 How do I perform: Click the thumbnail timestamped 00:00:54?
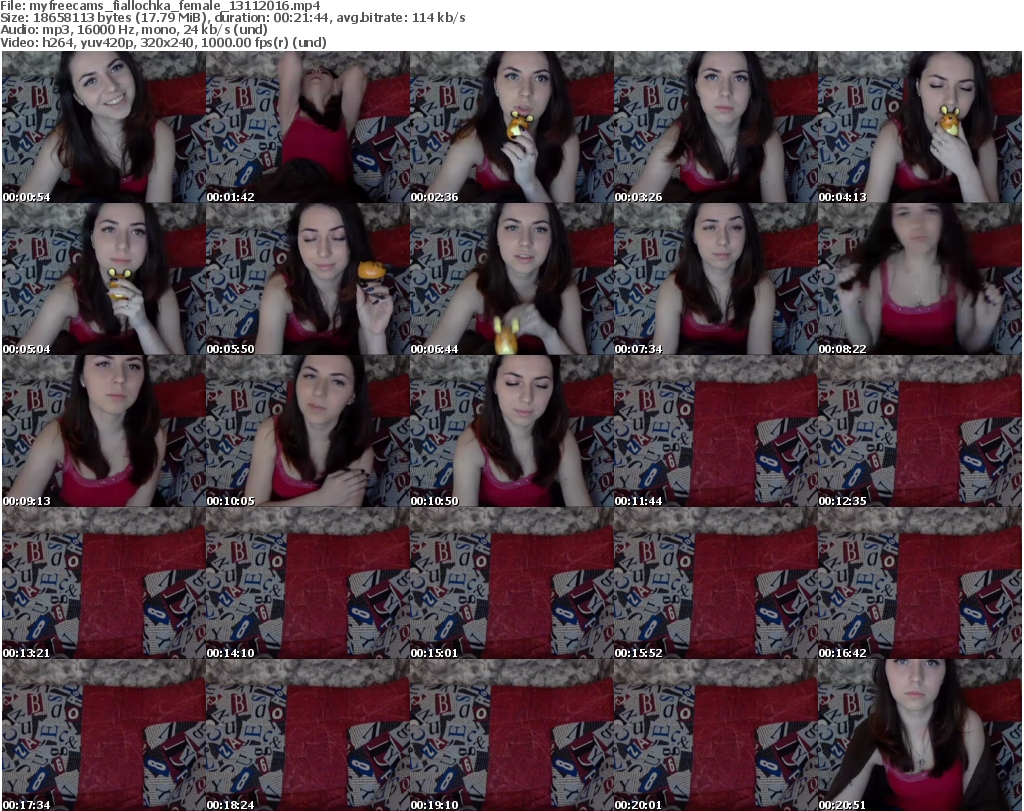(103, 127)
